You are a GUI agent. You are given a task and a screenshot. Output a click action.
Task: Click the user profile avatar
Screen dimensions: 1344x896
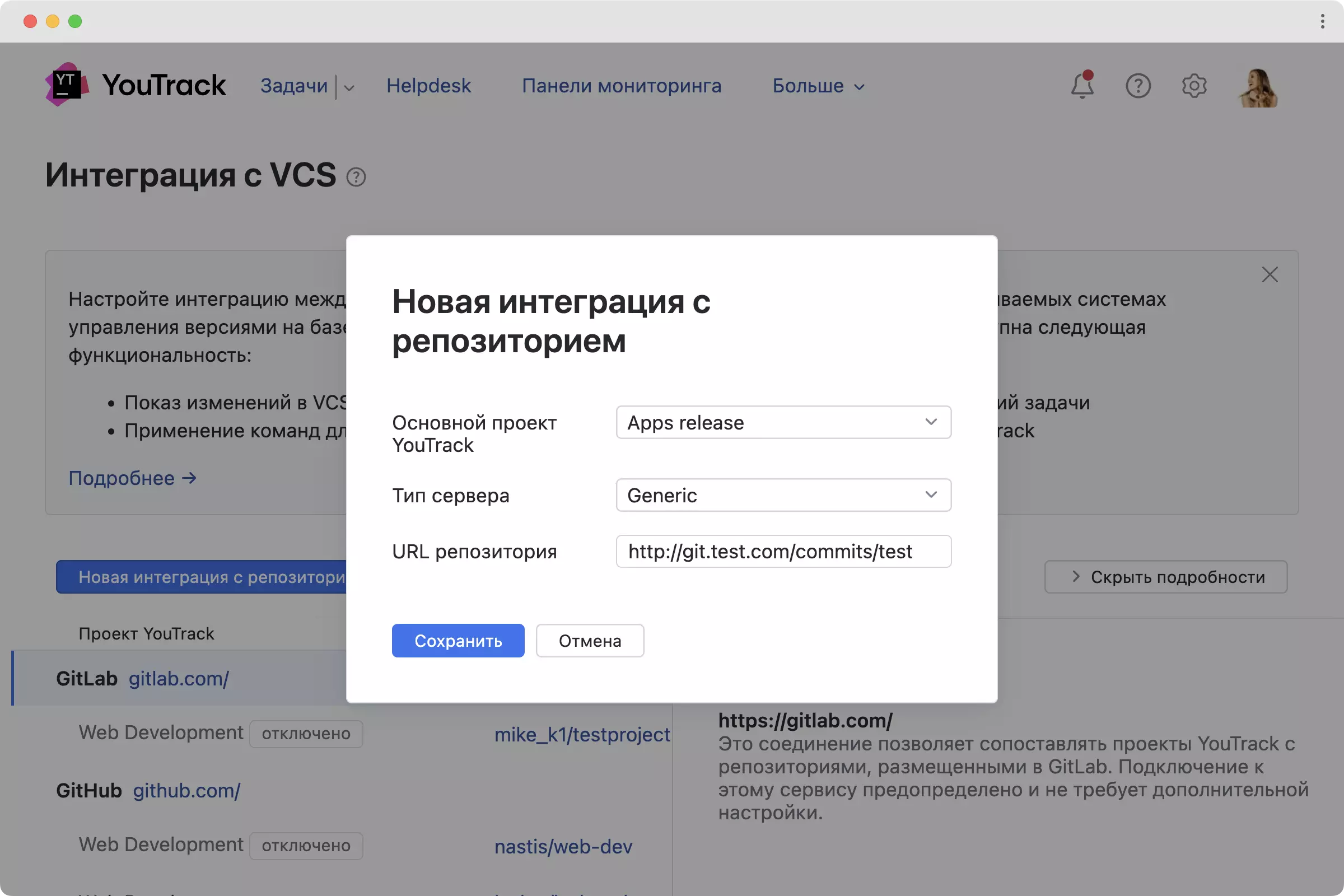coord(1258,87)
